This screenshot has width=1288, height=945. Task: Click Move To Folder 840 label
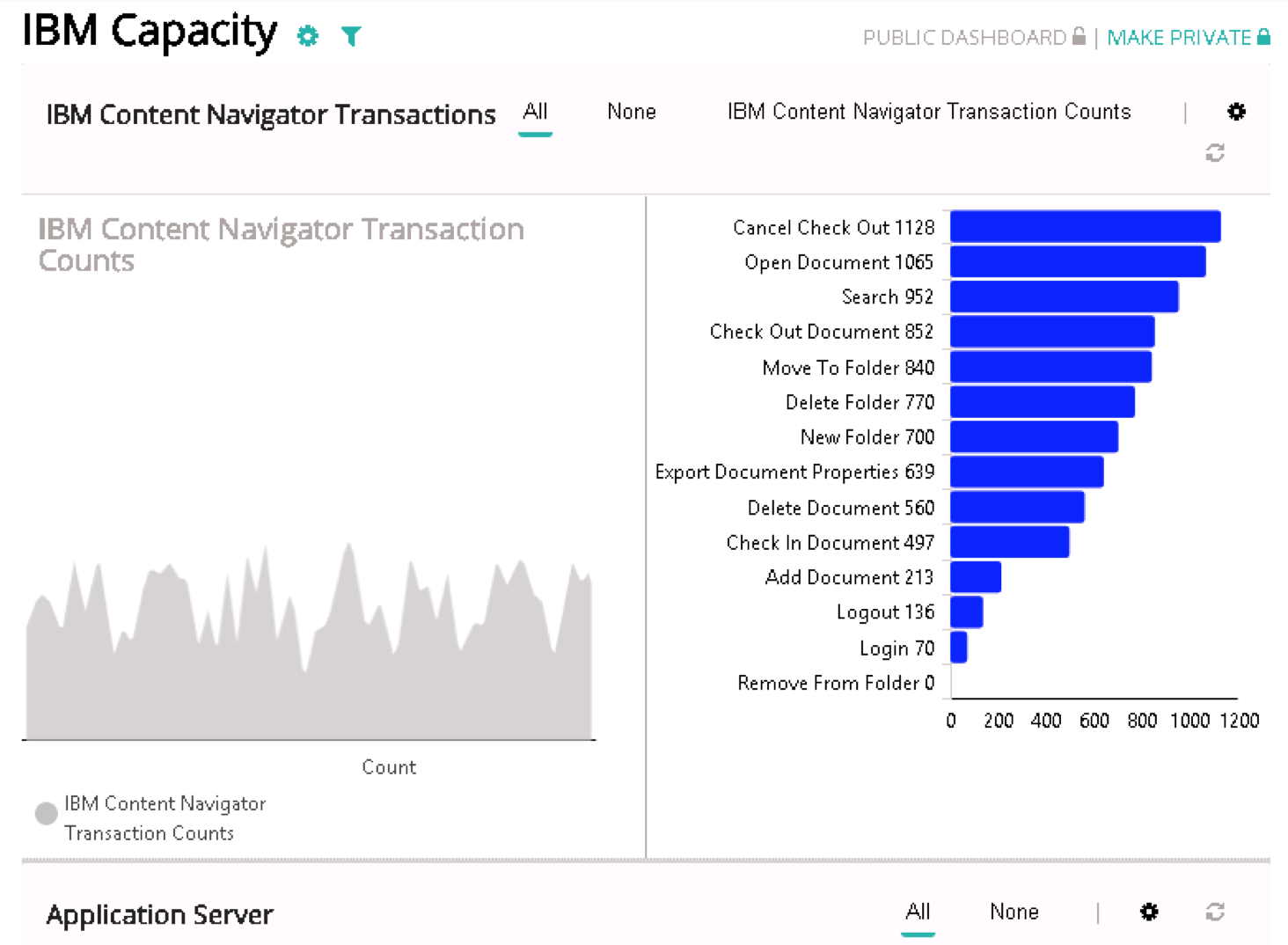(x=848, y=367)
